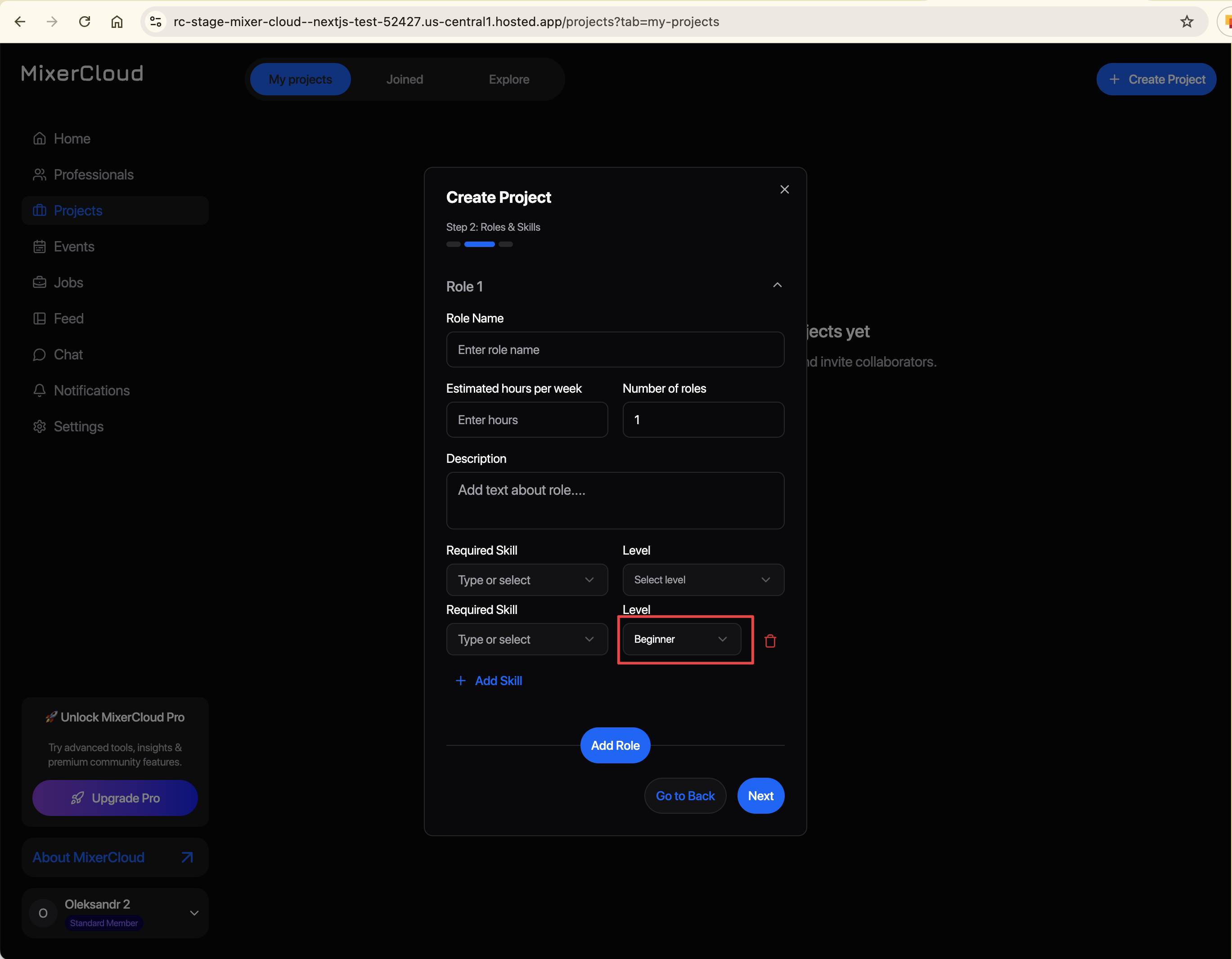Open the Beginner level dropdown
This screenshot has width=1232, height=959.
(681, 639)
